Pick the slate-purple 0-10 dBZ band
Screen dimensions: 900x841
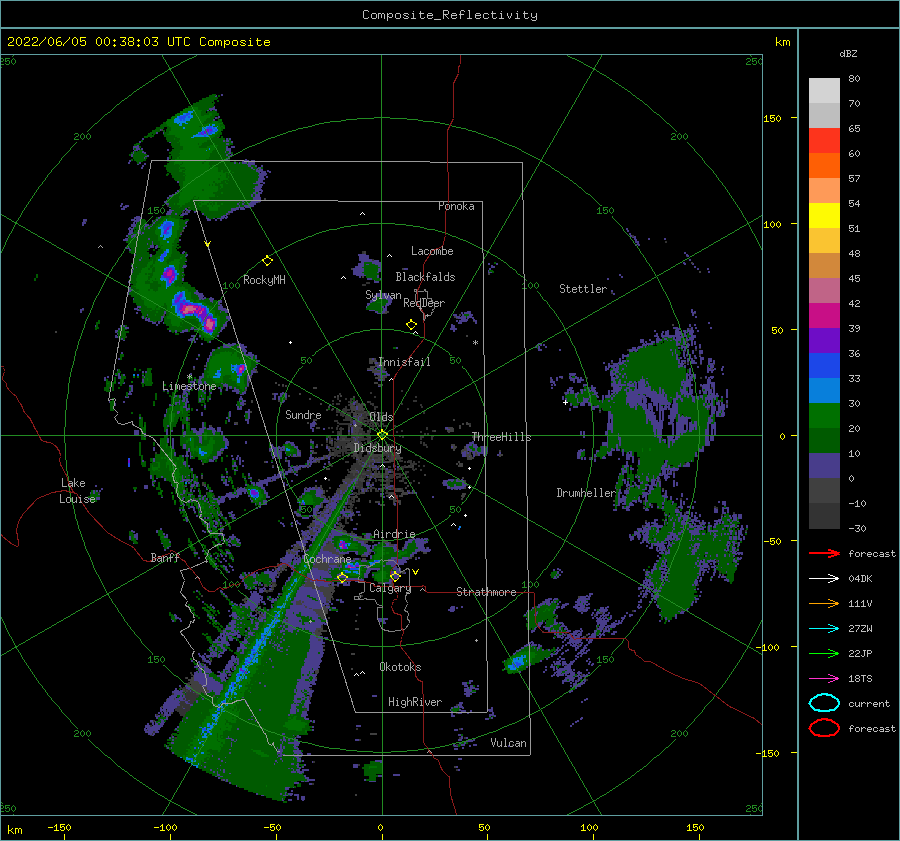tap(824, 466)
